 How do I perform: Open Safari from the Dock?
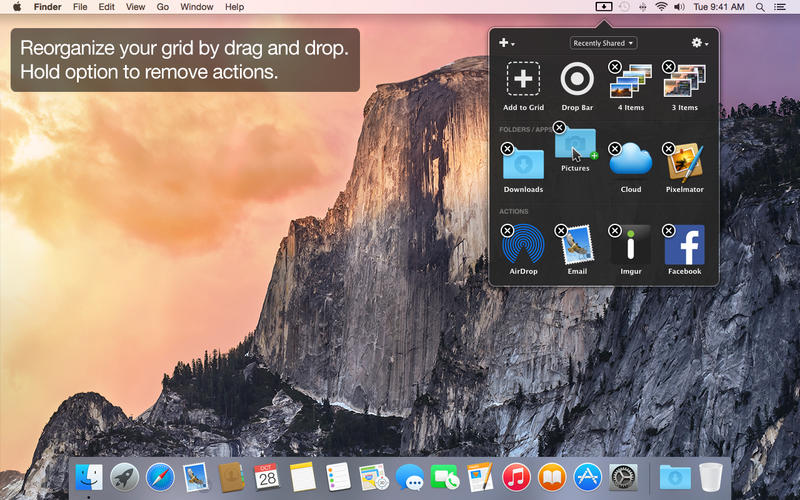(160, 477)
